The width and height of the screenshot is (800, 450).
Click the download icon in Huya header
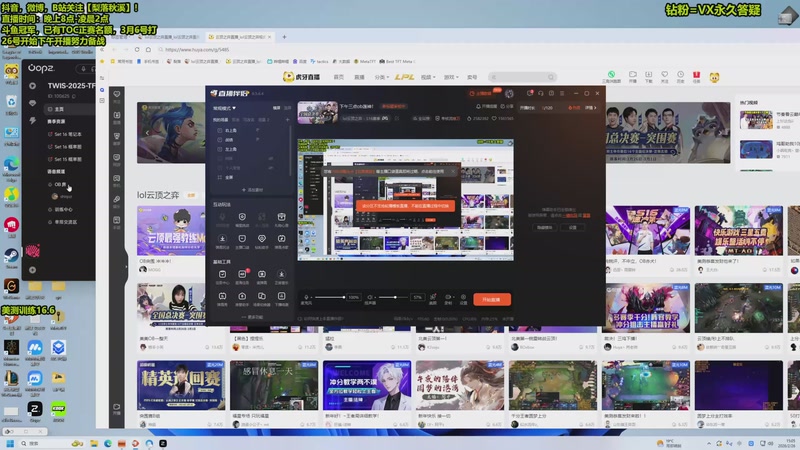point(648,74)
